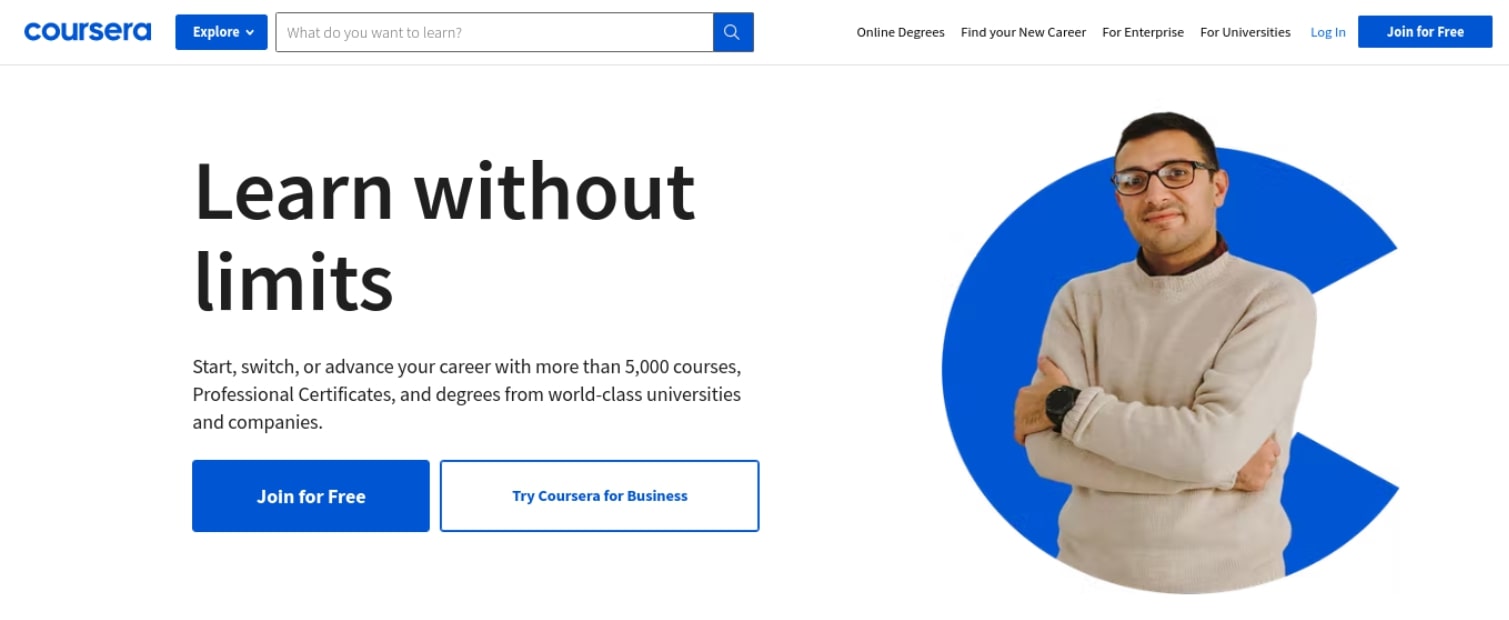Viewport: 1509px width, 620px height.
Task: Click the "Learn without limits" headline
Action: pyautogui.click(x=444, y=235)
